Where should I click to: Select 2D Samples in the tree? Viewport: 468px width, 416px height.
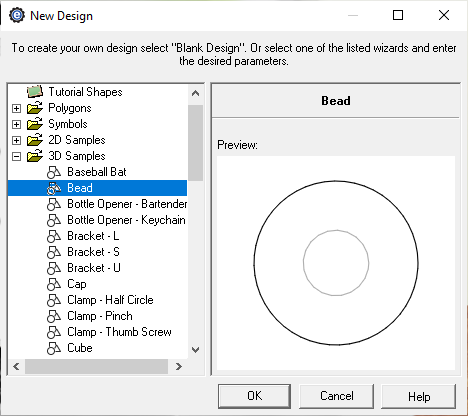(77, 140)
